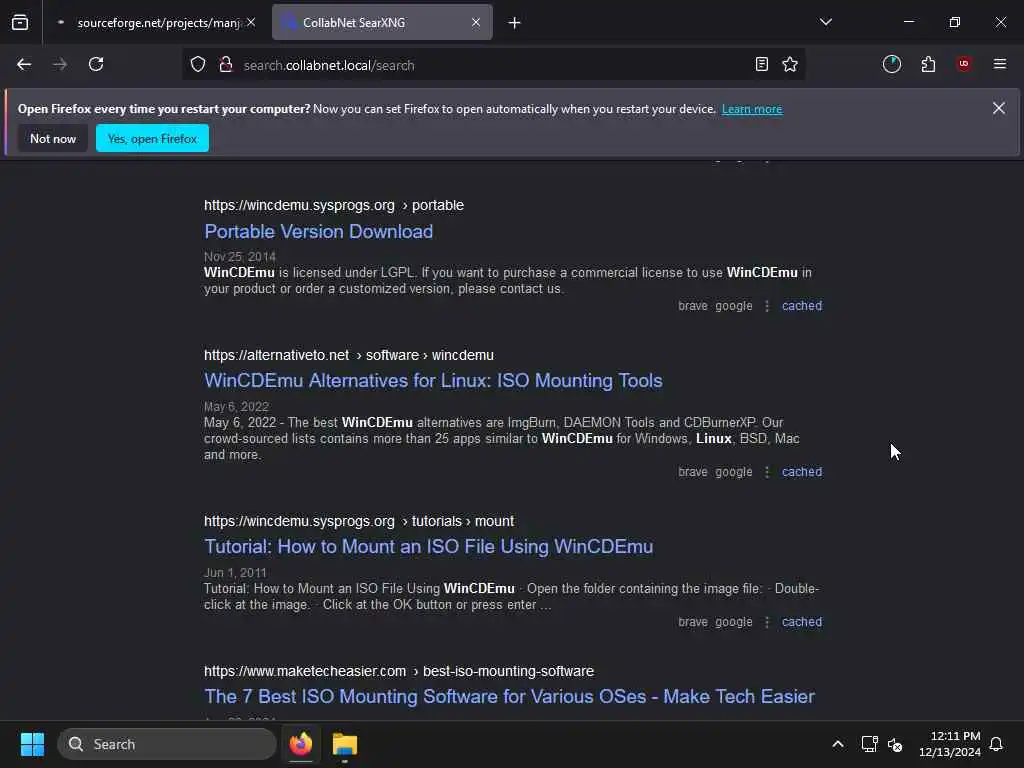Viewport: 1024px width, 768px height.
Task: Open the Firefox View tab list icon
Action: [x=20, y=22]
